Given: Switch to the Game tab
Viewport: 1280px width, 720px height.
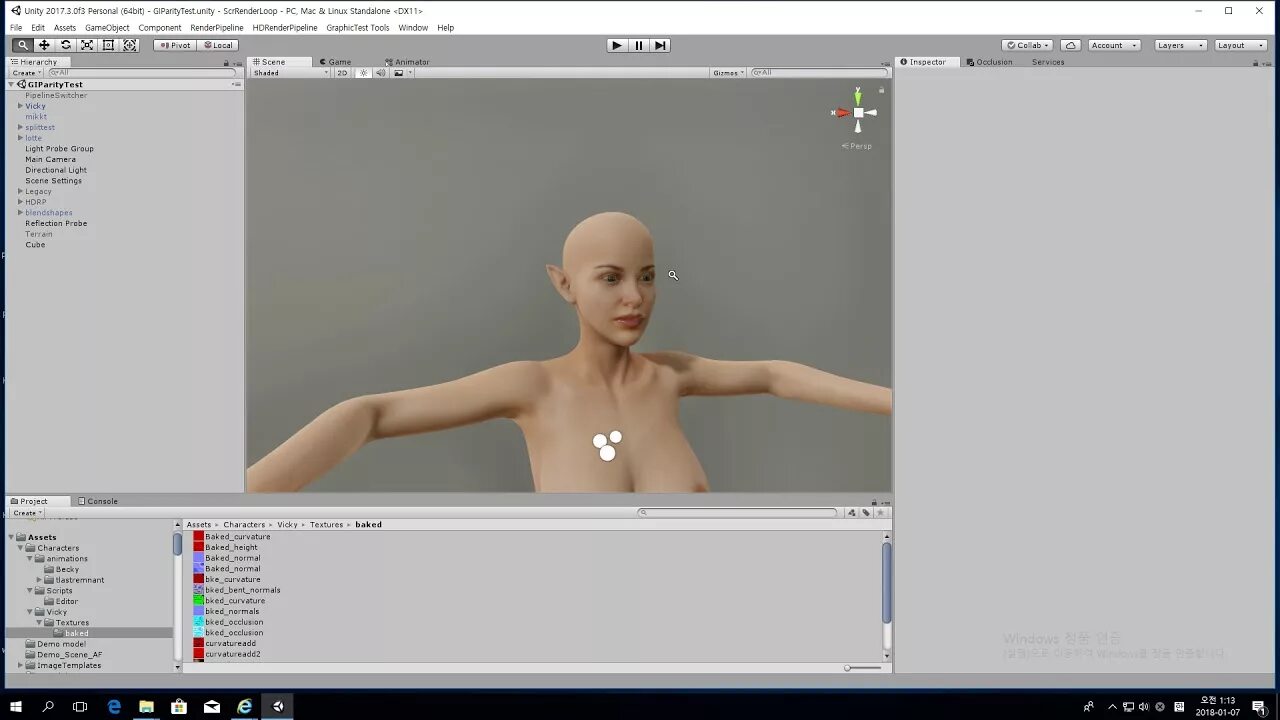Looking at the screenshot, I should (x=334, y=62).
